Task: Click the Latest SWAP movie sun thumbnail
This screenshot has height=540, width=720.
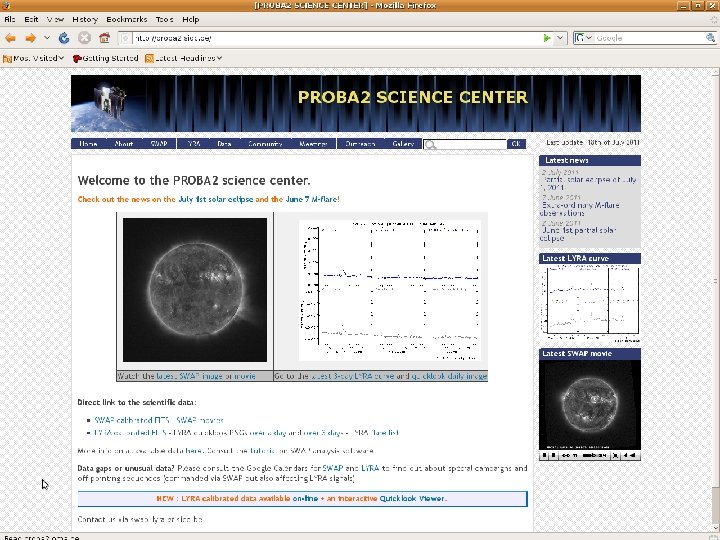Action: tap(590, 405)
